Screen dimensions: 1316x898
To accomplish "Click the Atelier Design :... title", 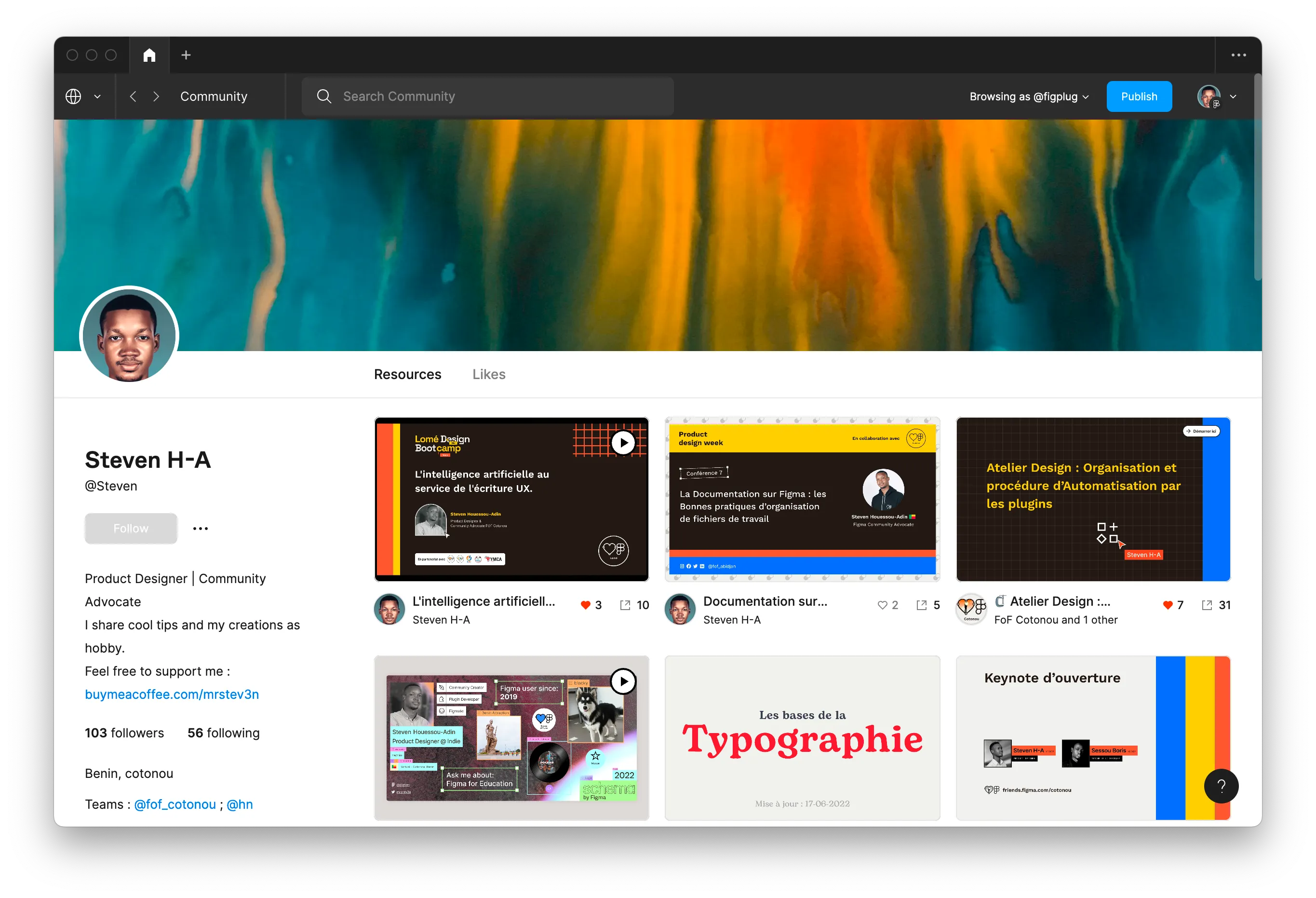I will pyautogui.click(x=1060, y=602).
